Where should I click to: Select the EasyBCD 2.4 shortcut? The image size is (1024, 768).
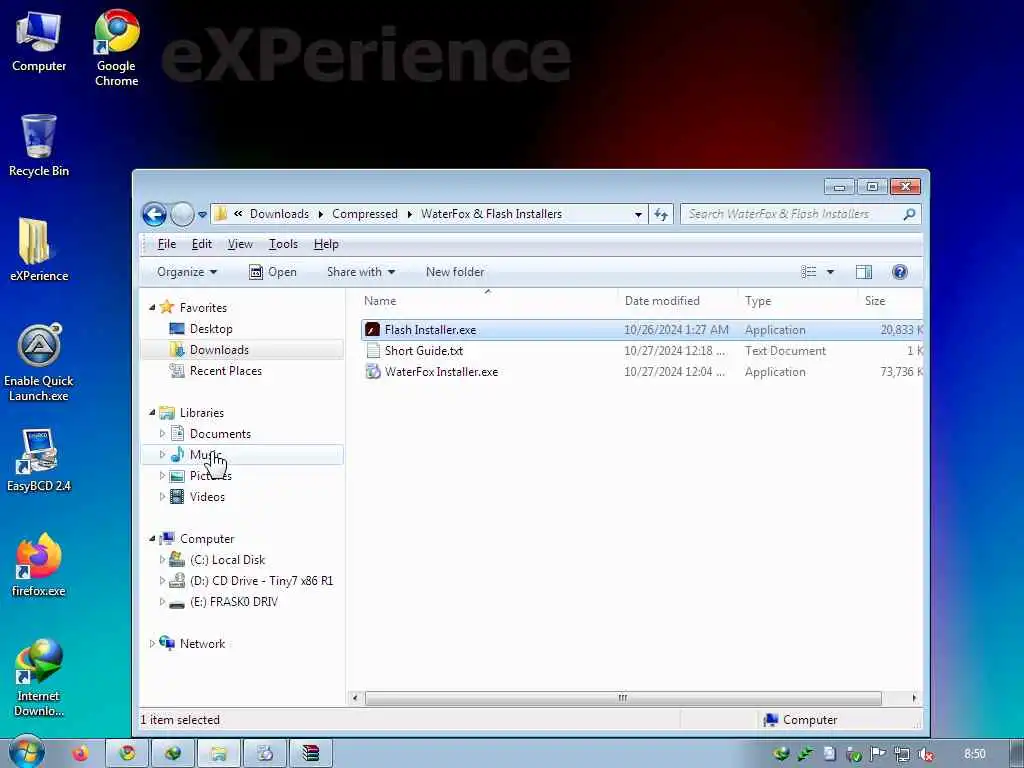pos(39,460)
